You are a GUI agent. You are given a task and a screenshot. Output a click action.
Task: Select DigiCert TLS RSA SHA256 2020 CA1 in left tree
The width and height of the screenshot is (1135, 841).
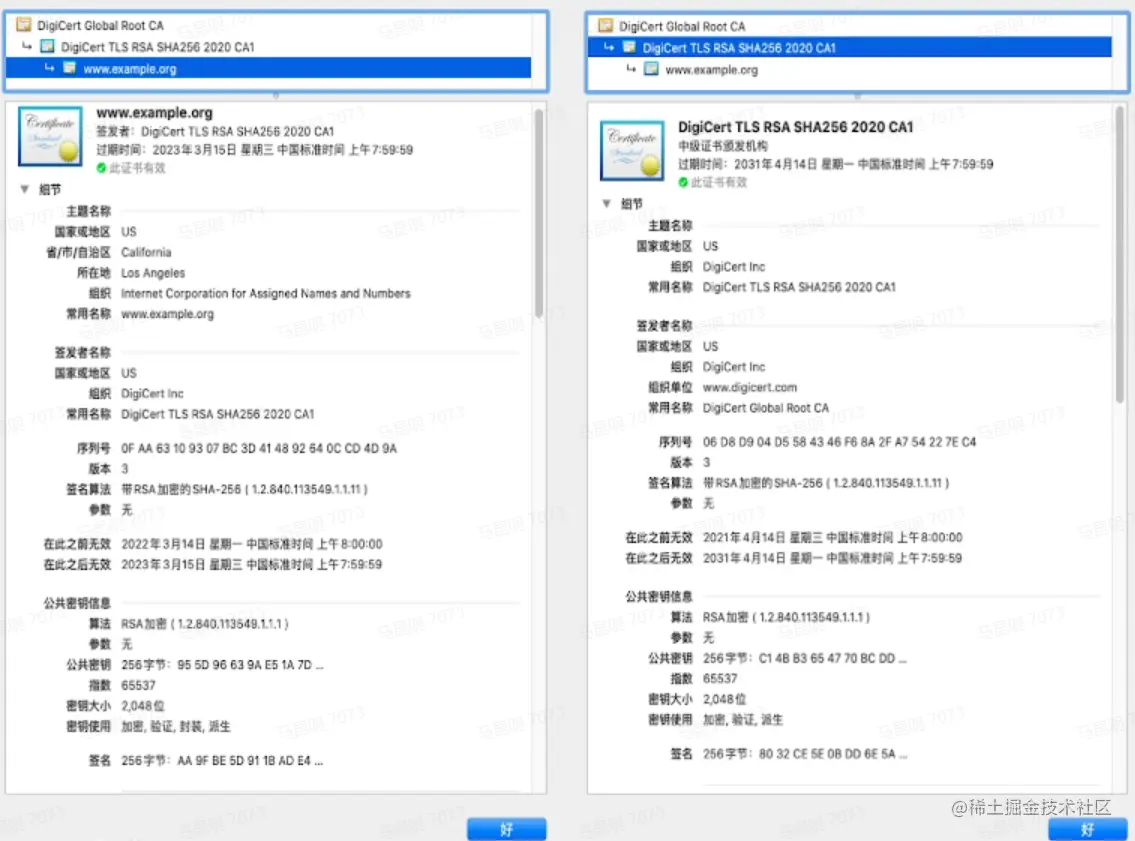158,47
